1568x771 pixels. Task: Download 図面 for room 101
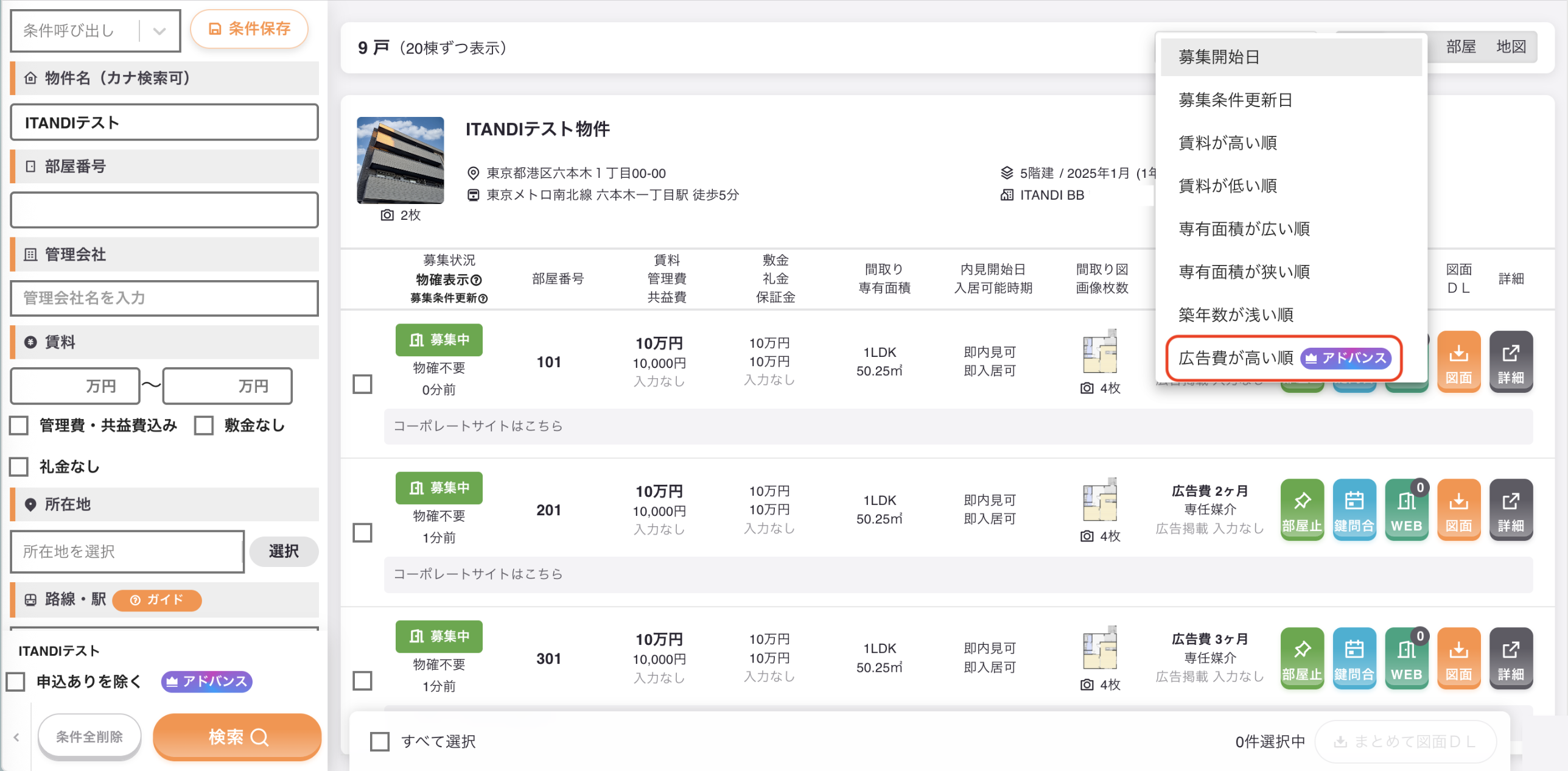1458,361
